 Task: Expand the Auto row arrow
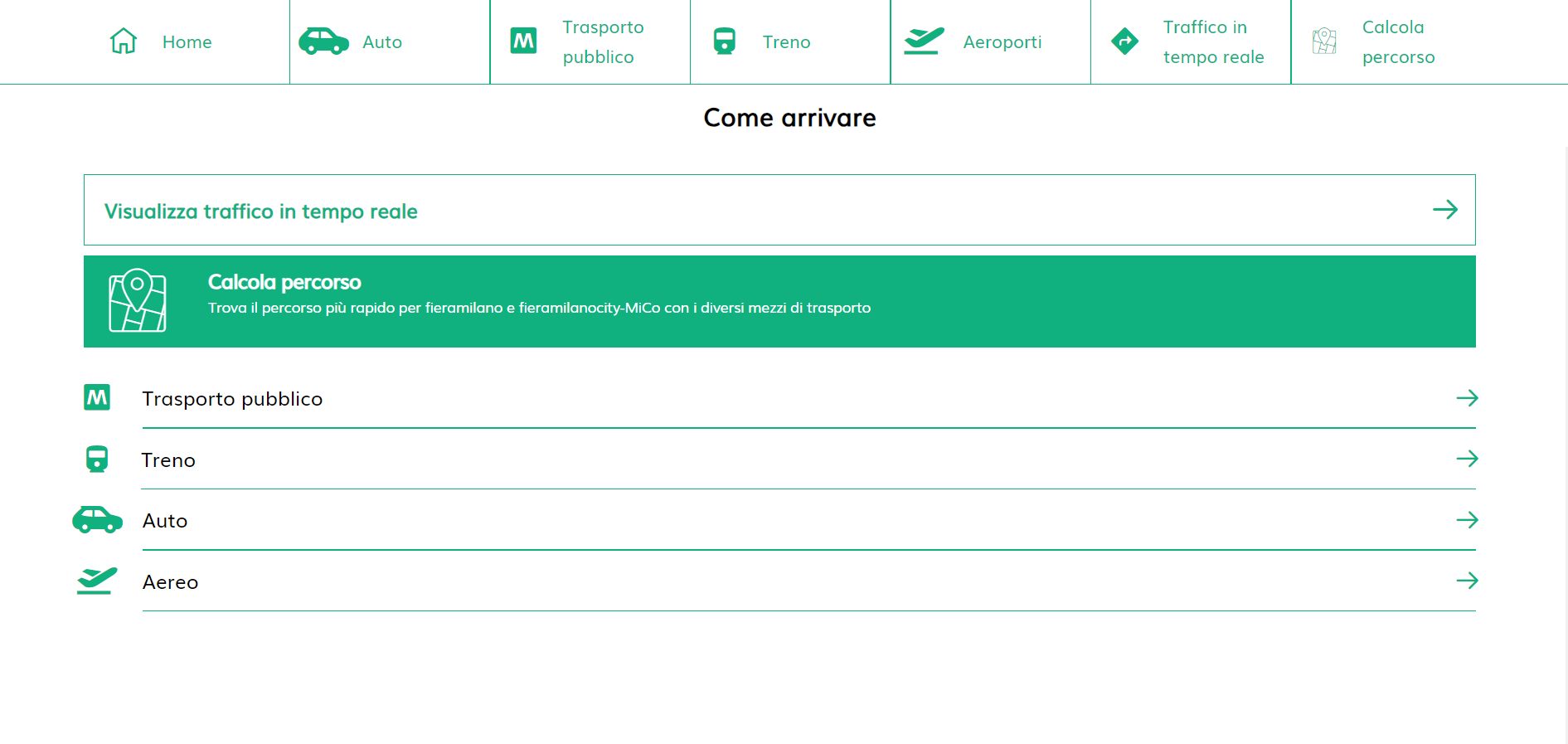point(1467,520)
